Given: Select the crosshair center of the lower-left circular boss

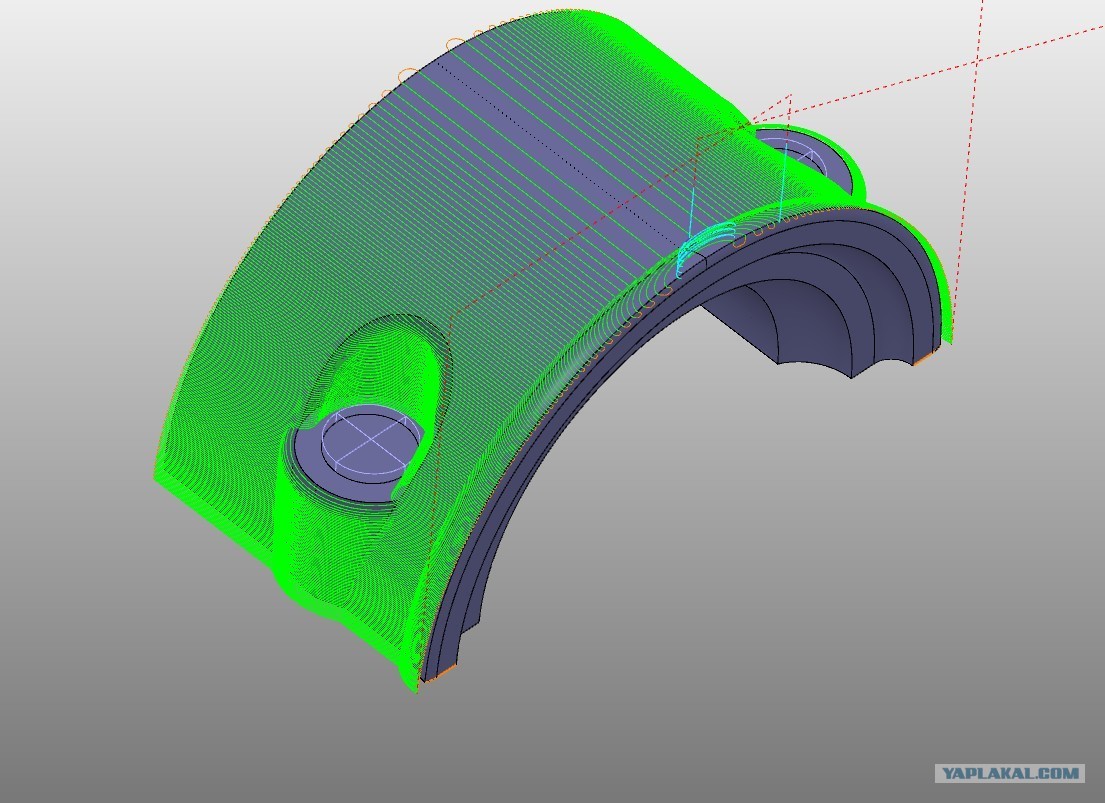Looking at the screenshot, I should (x=371, y=440).
